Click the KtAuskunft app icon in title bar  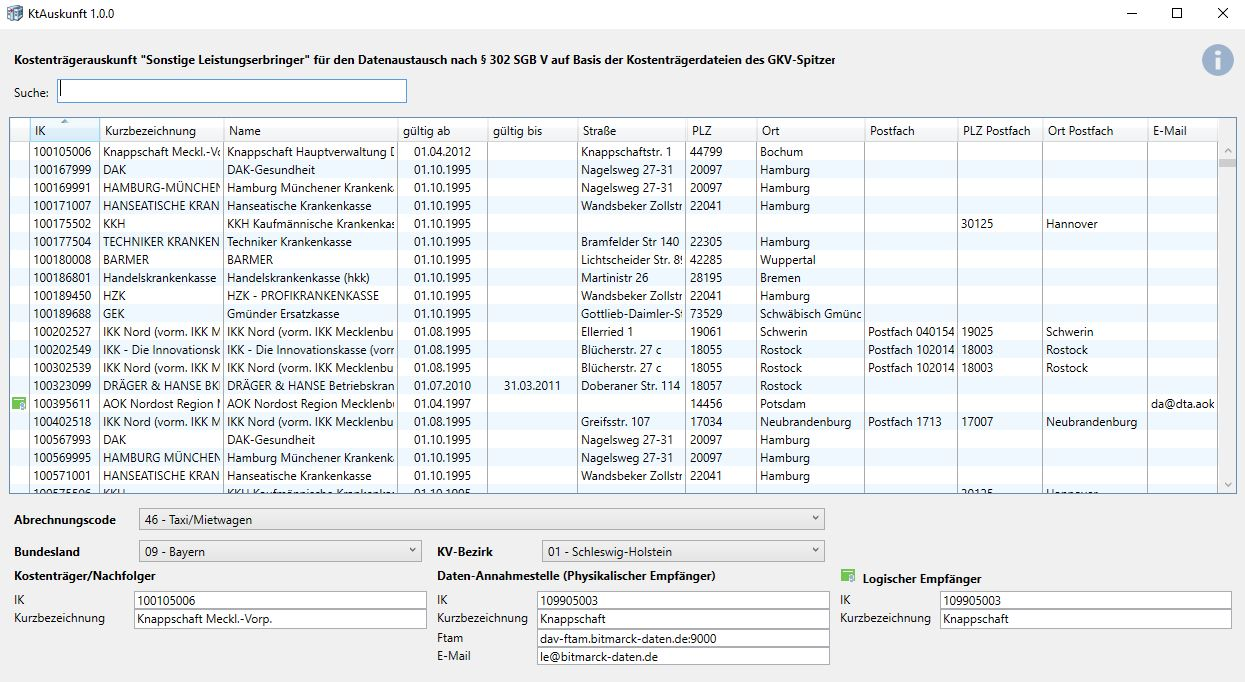click(14, 14)
